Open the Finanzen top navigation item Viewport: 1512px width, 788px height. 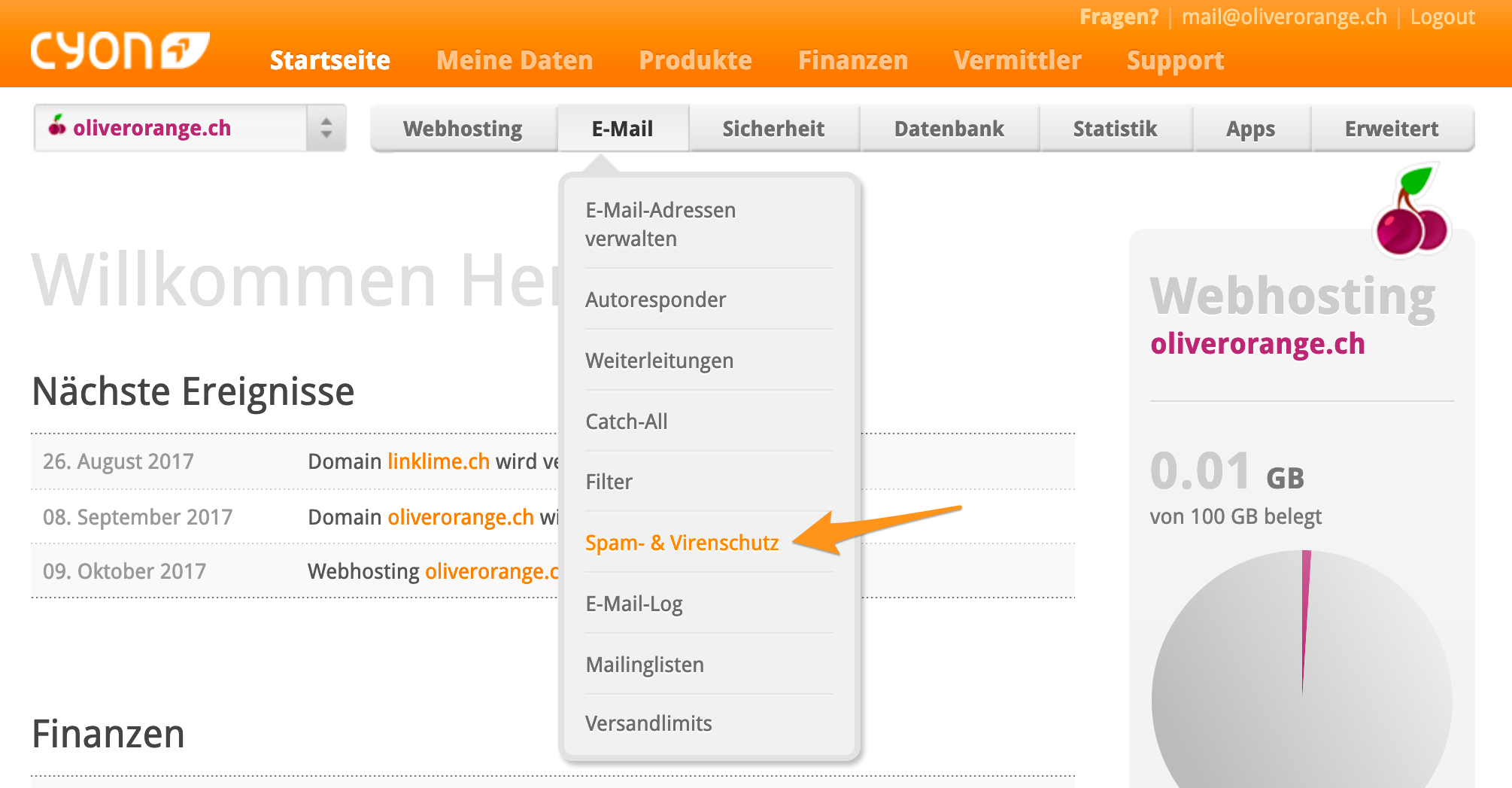[x=853, y=60]
